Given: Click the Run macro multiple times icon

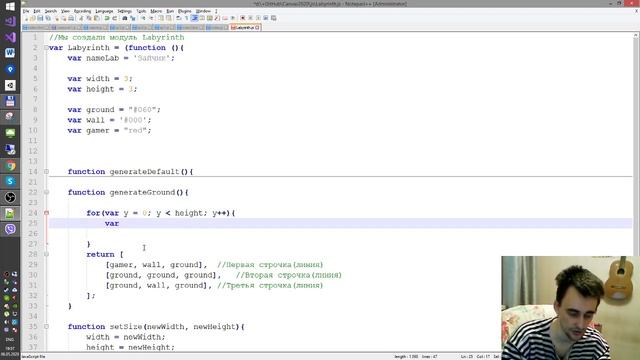Looking at the screenshot, I should coord(266,18).
